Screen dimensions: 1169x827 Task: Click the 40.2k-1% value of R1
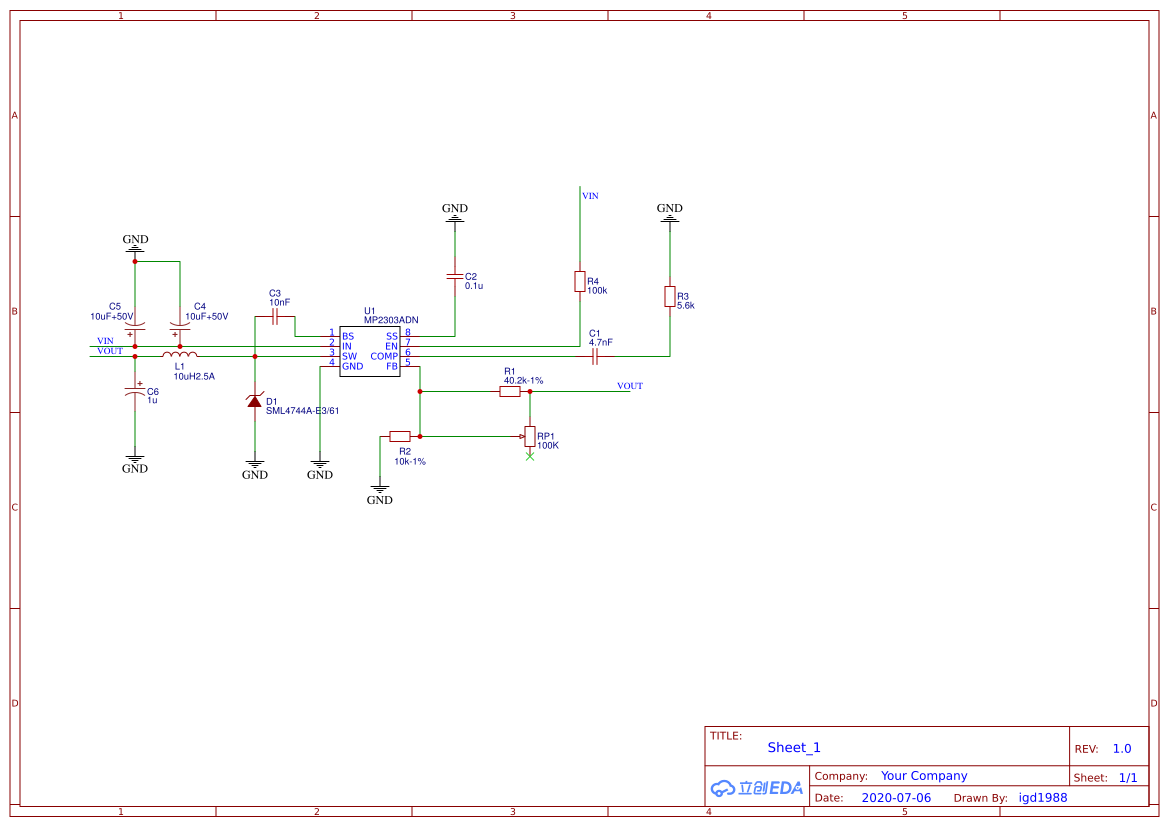(x=523, y=380)
